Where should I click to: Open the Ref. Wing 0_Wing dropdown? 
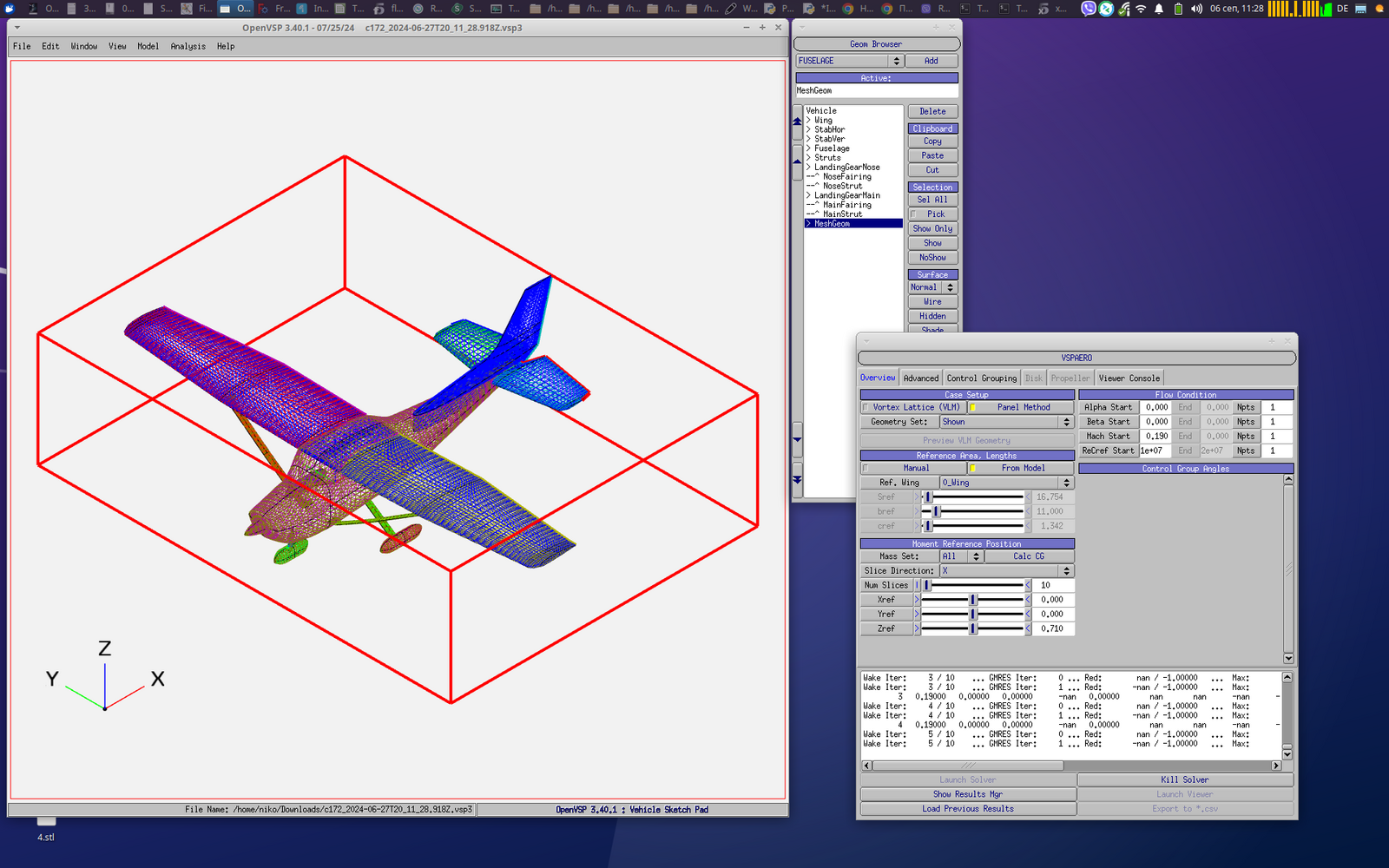1007,483
